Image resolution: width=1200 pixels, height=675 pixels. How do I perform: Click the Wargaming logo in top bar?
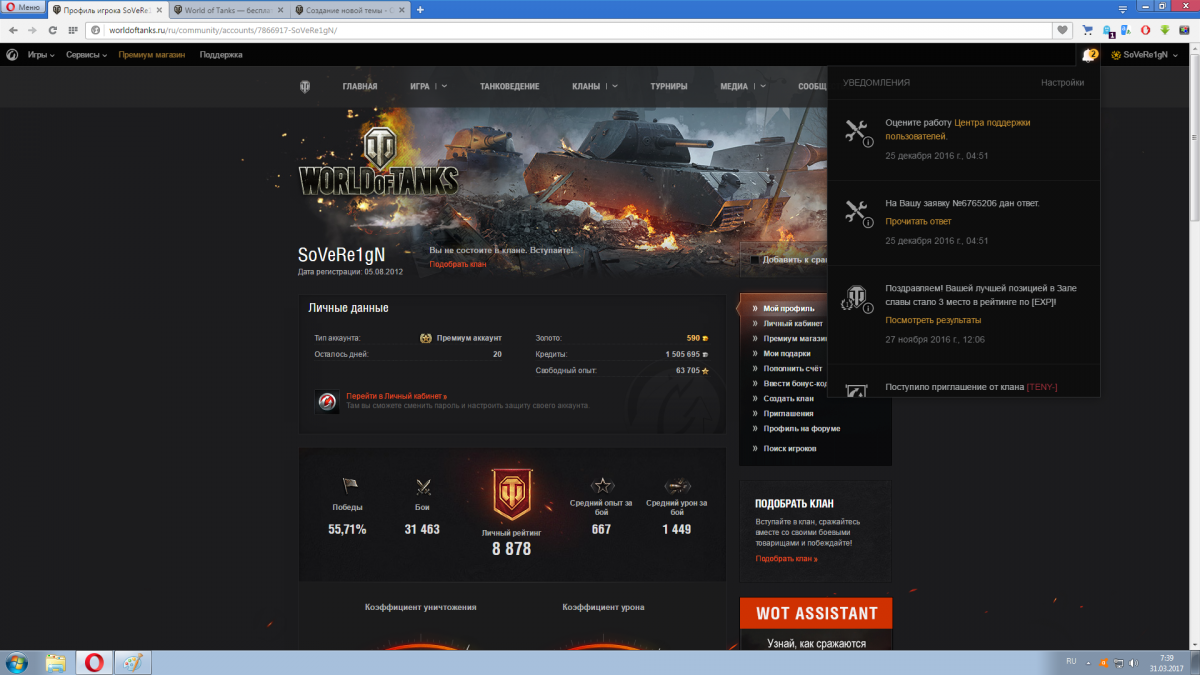pyautogui.click(x=12, y=55)
